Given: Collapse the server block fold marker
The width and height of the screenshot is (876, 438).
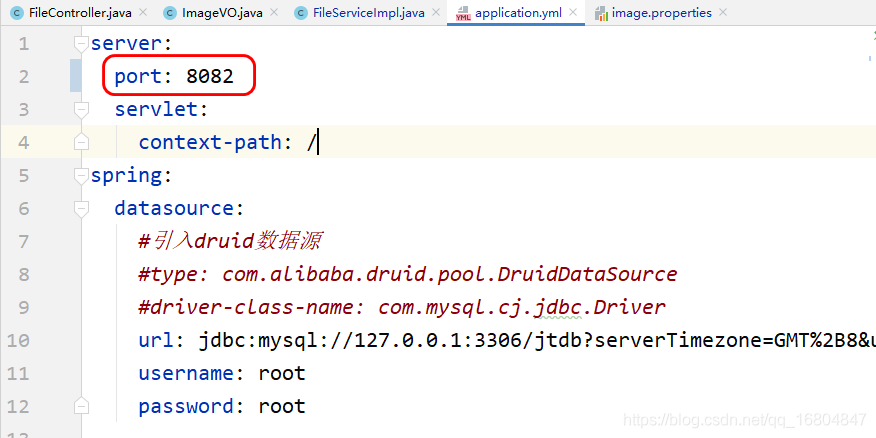Looking at the screenshot, I should (82, 44).
